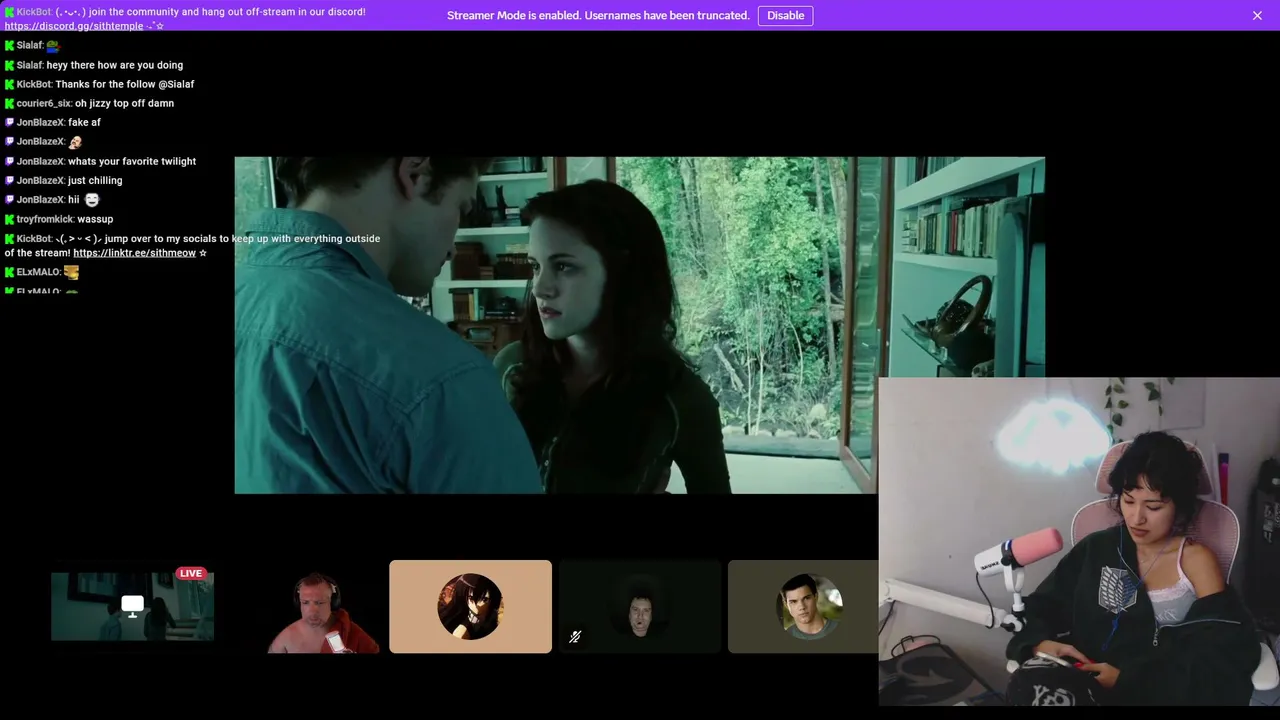The height and width of the screenshot is (720, 1280).
Task: Click the Twitch icon beside "hii" message
Action: 10,200
